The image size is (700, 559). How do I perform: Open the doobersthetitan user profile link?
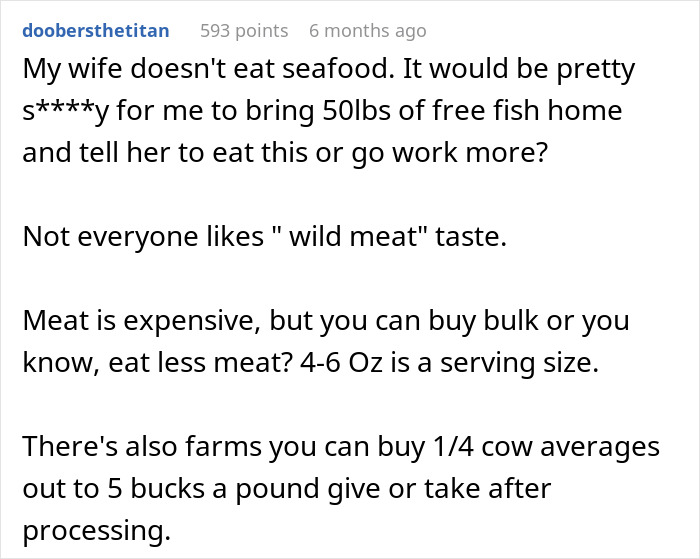96,31
